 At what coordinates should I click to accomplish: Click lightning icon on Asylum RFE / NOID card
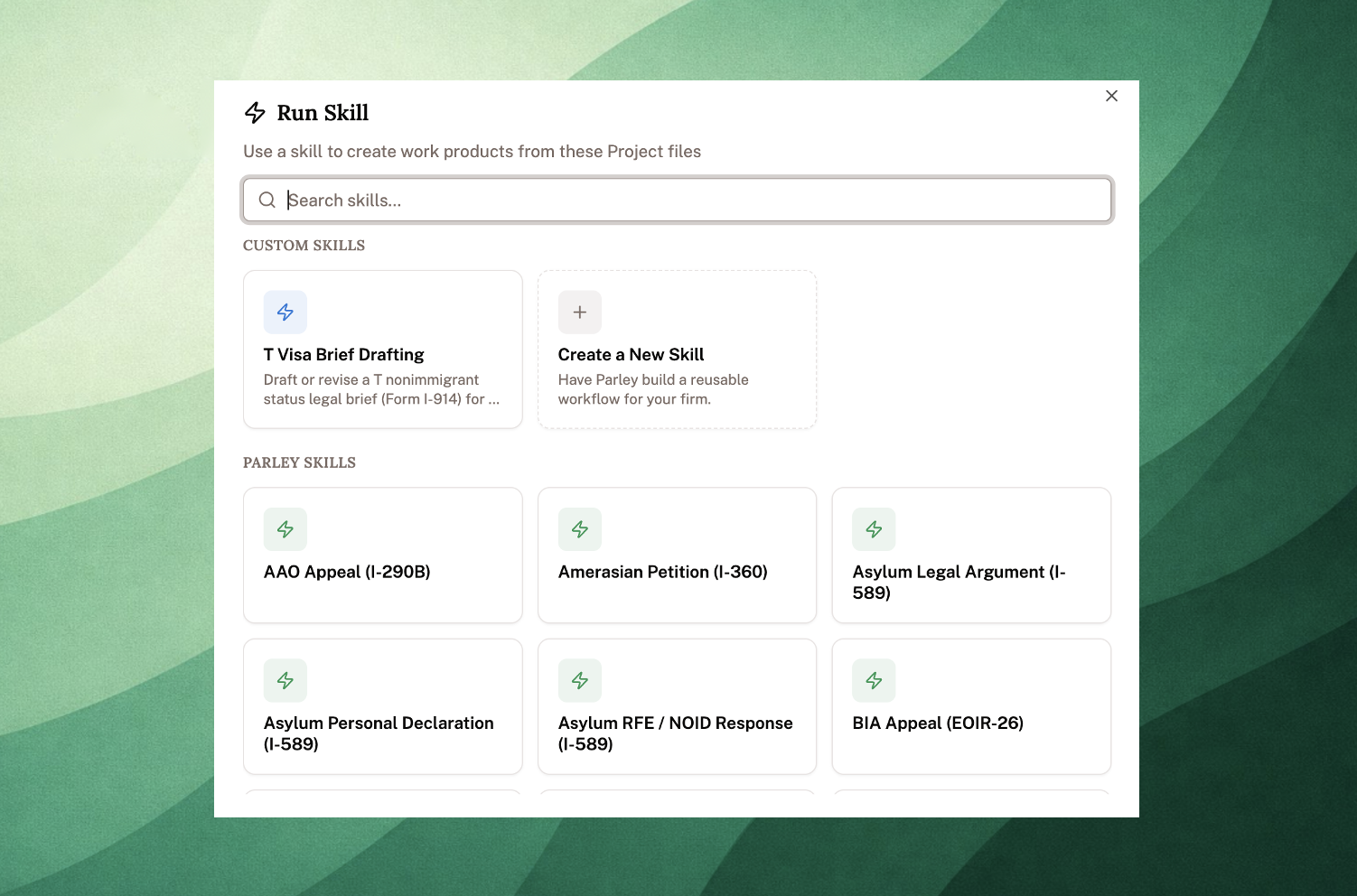(580, 680)
